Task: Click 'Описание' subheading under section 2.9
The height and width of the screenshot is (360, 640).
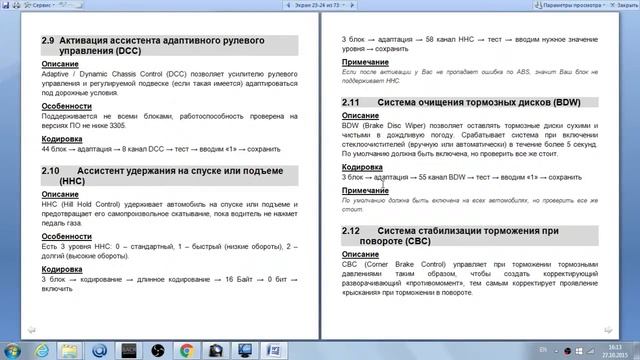Action: tap(60, 64)
